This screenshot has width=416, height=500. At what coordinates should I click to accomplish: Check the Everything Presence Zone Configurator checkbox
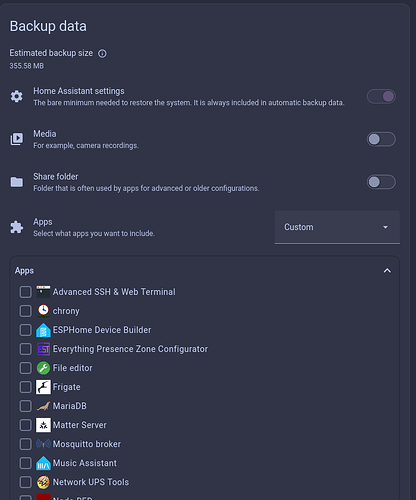(25, 349)
